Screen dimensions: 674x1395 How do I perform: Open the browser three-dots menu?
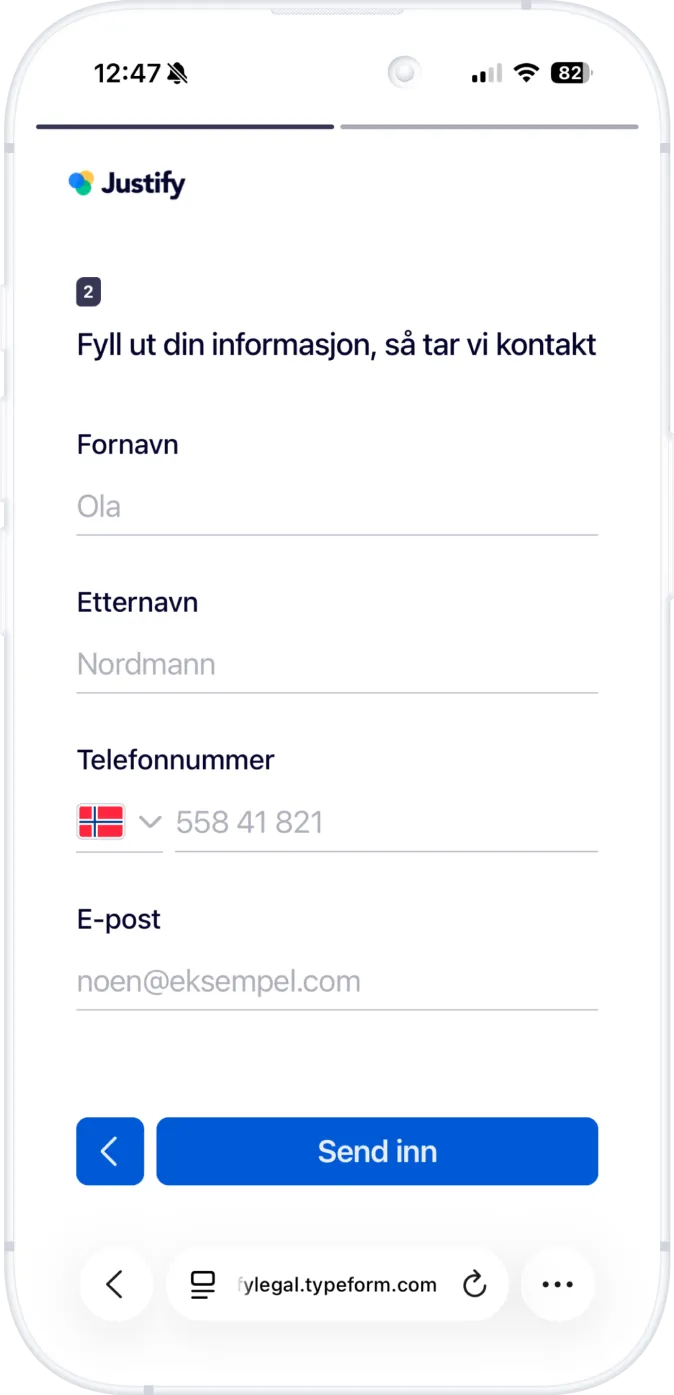[557, 1285]
